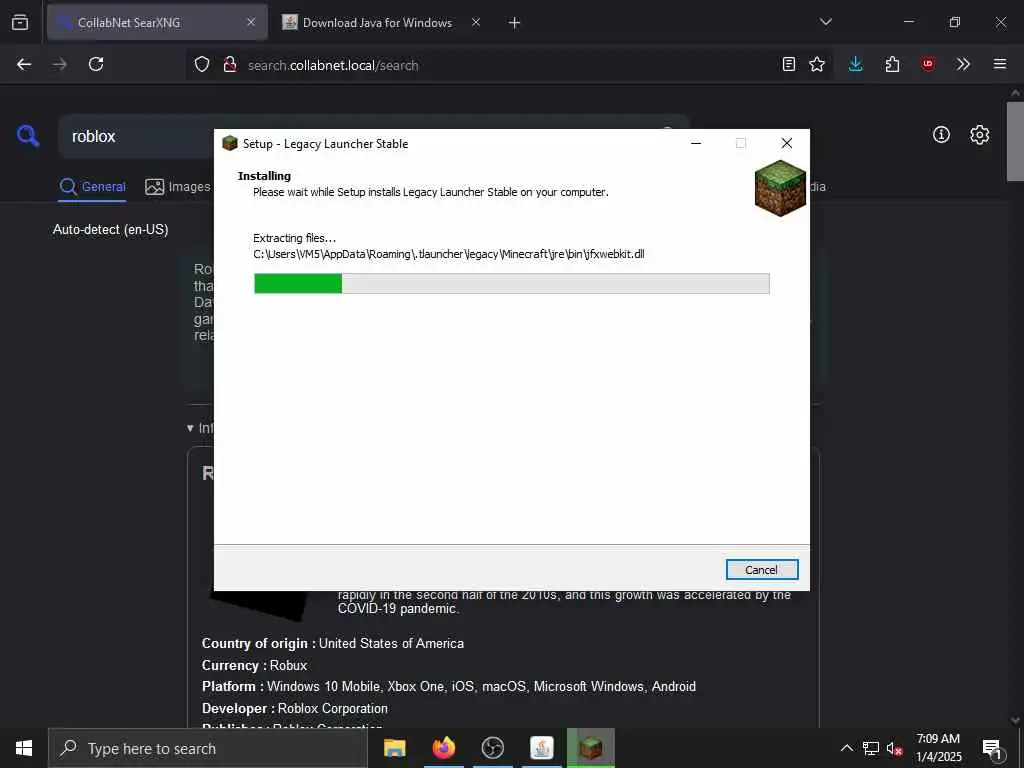This screenshot has height=768, width=1024.
Task: Click the Minecraft grass block icon in Setup title bar
Action: pos(230,143)
